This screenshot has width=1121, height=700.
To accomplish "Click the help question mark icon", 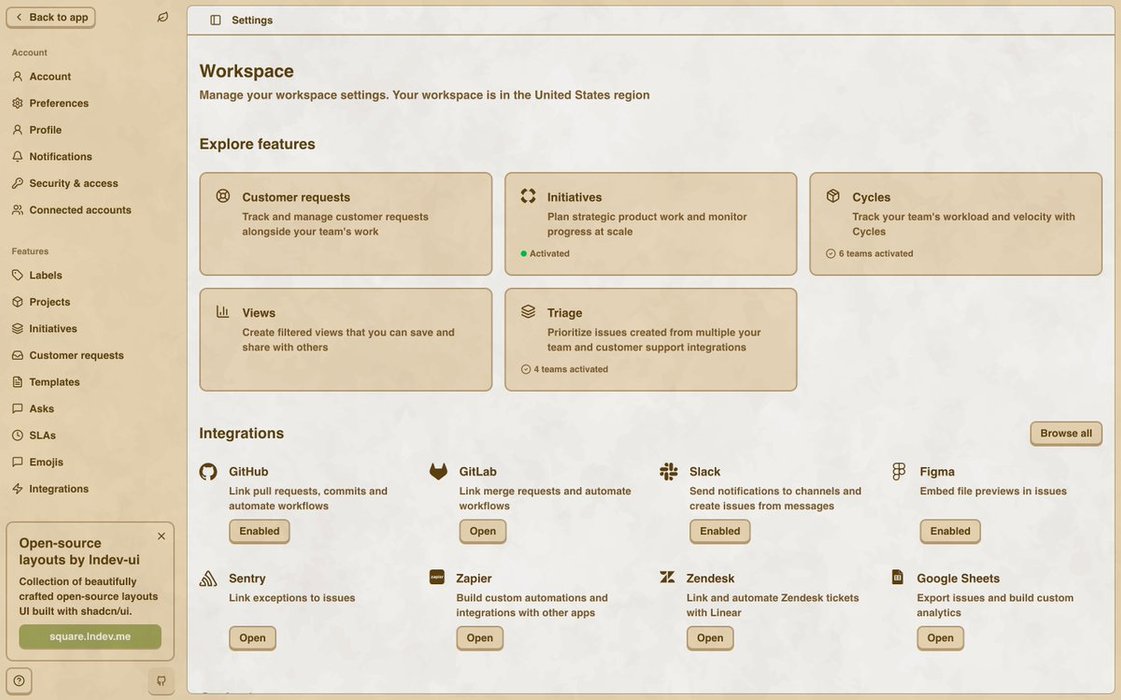I will (x=19, y=681).
